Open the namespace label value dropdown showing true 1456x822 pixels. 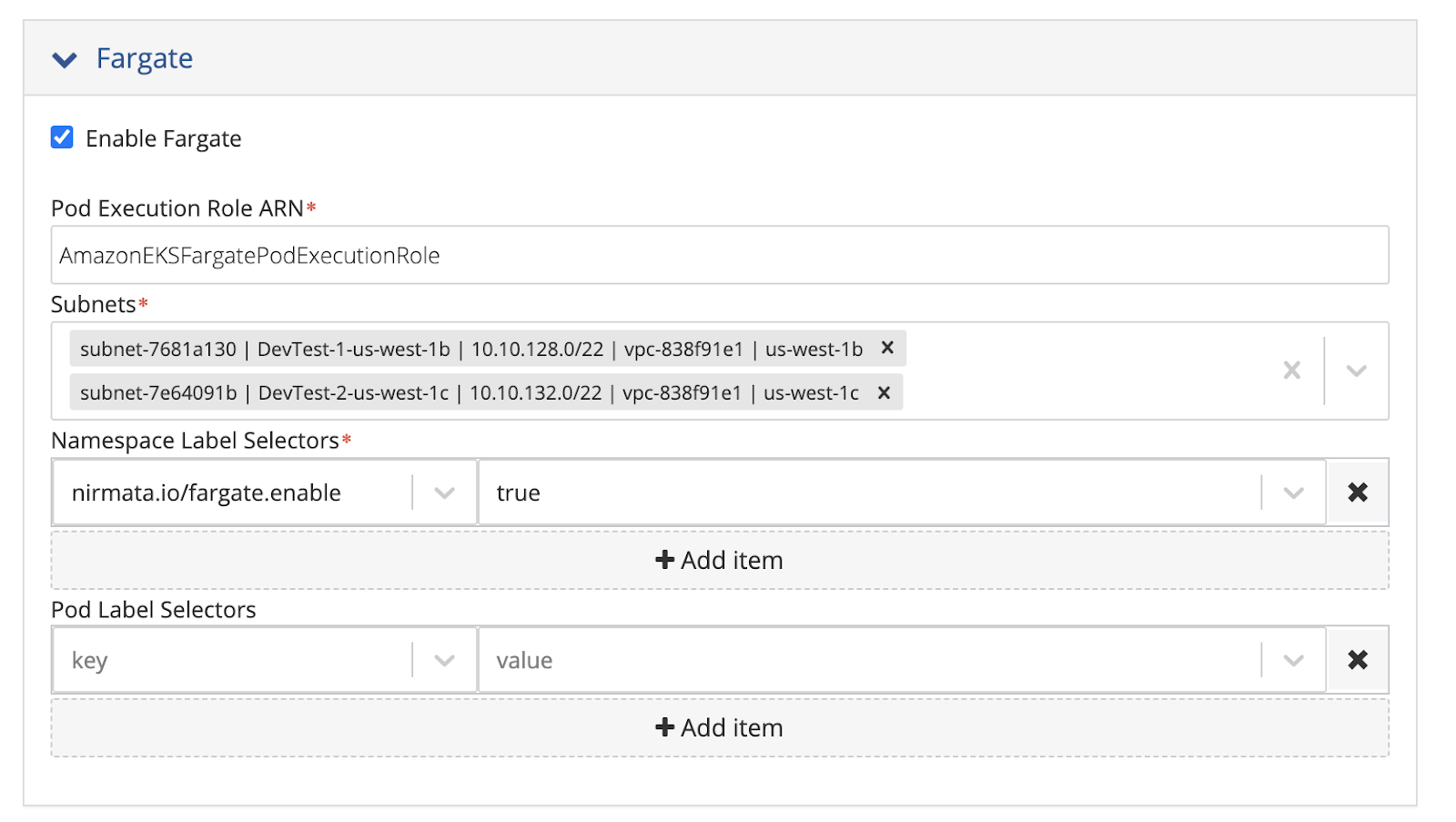1293,492
